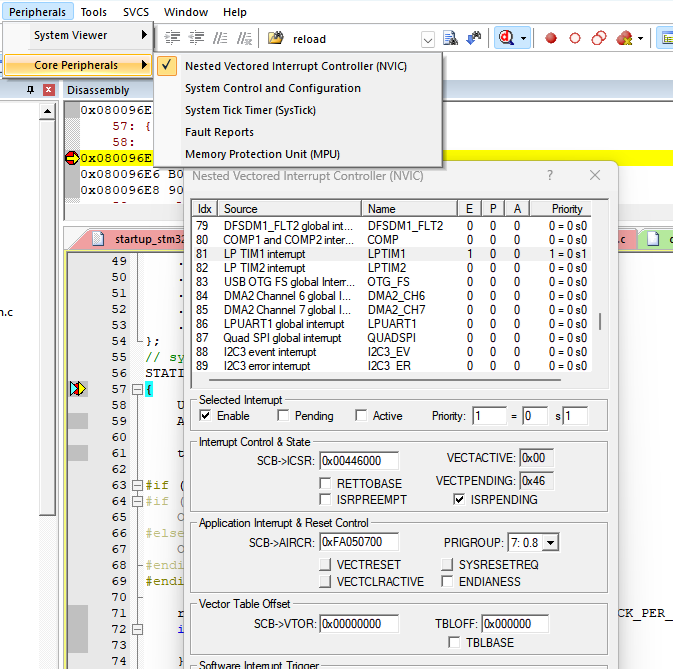The image size is (673, 669).
Task: Click the Indent Selected Text toolbar icon
Action: point(173,39)
